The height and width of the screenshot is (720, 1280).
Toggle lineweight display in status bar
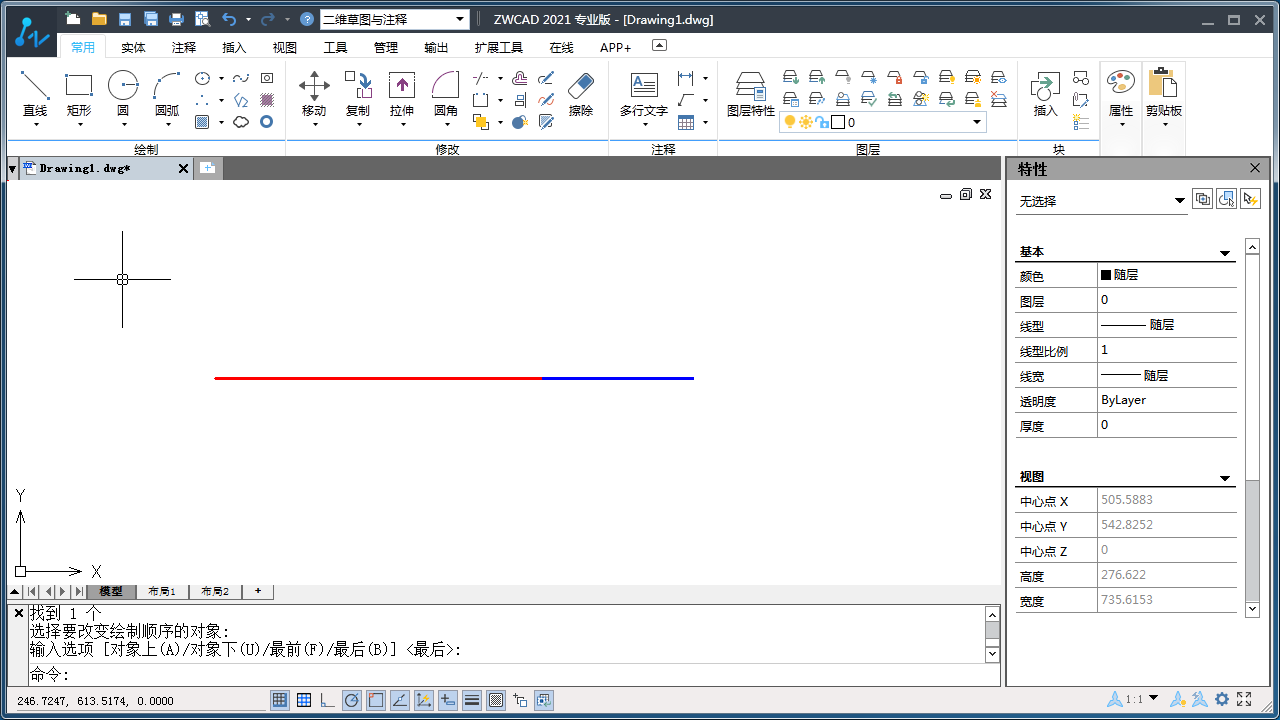tap(472, 700)
